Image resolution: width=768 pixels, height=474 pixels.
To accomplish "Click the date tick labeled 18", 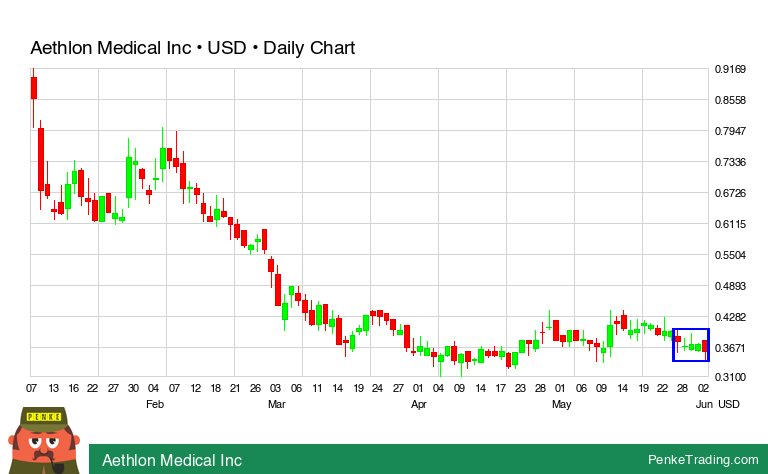I will 216,388.
